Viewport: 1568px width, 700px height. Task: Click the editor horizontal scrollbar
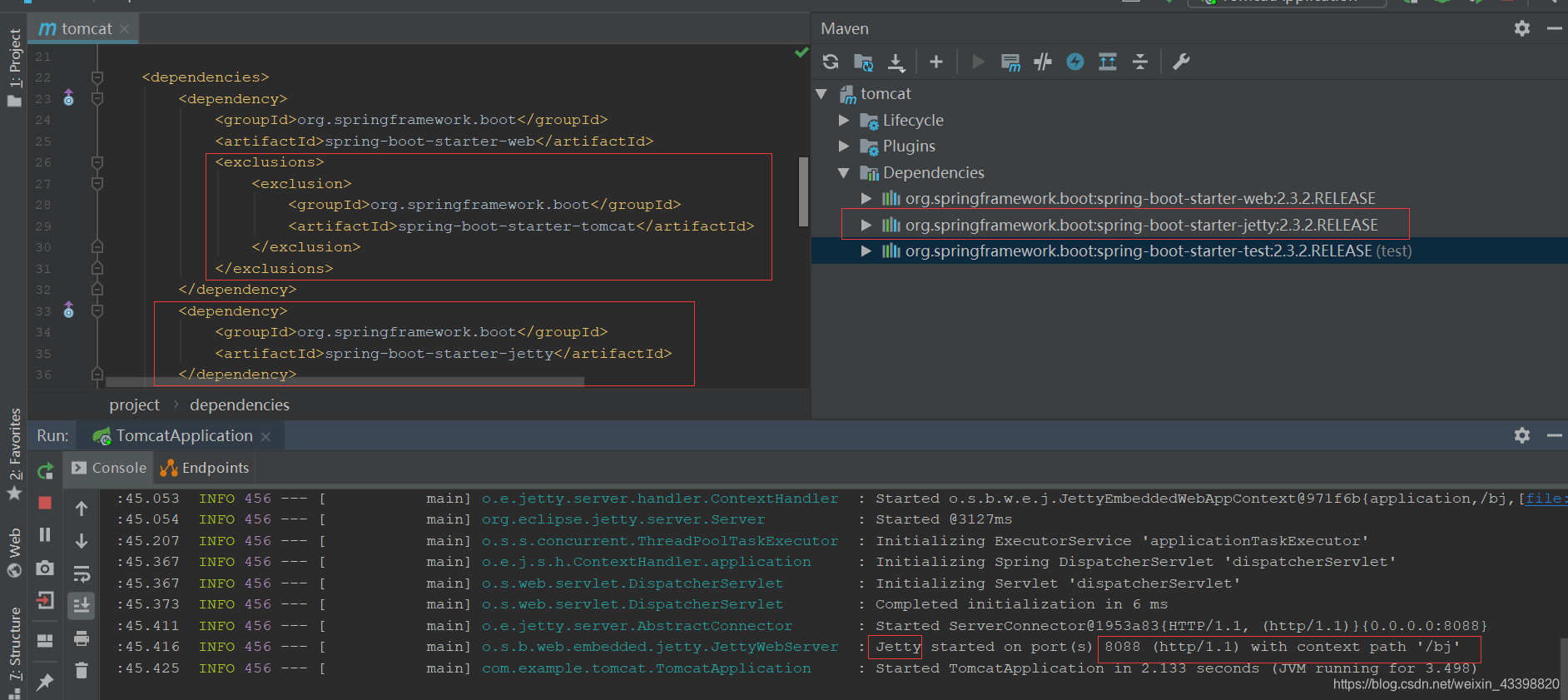[345, 382]
